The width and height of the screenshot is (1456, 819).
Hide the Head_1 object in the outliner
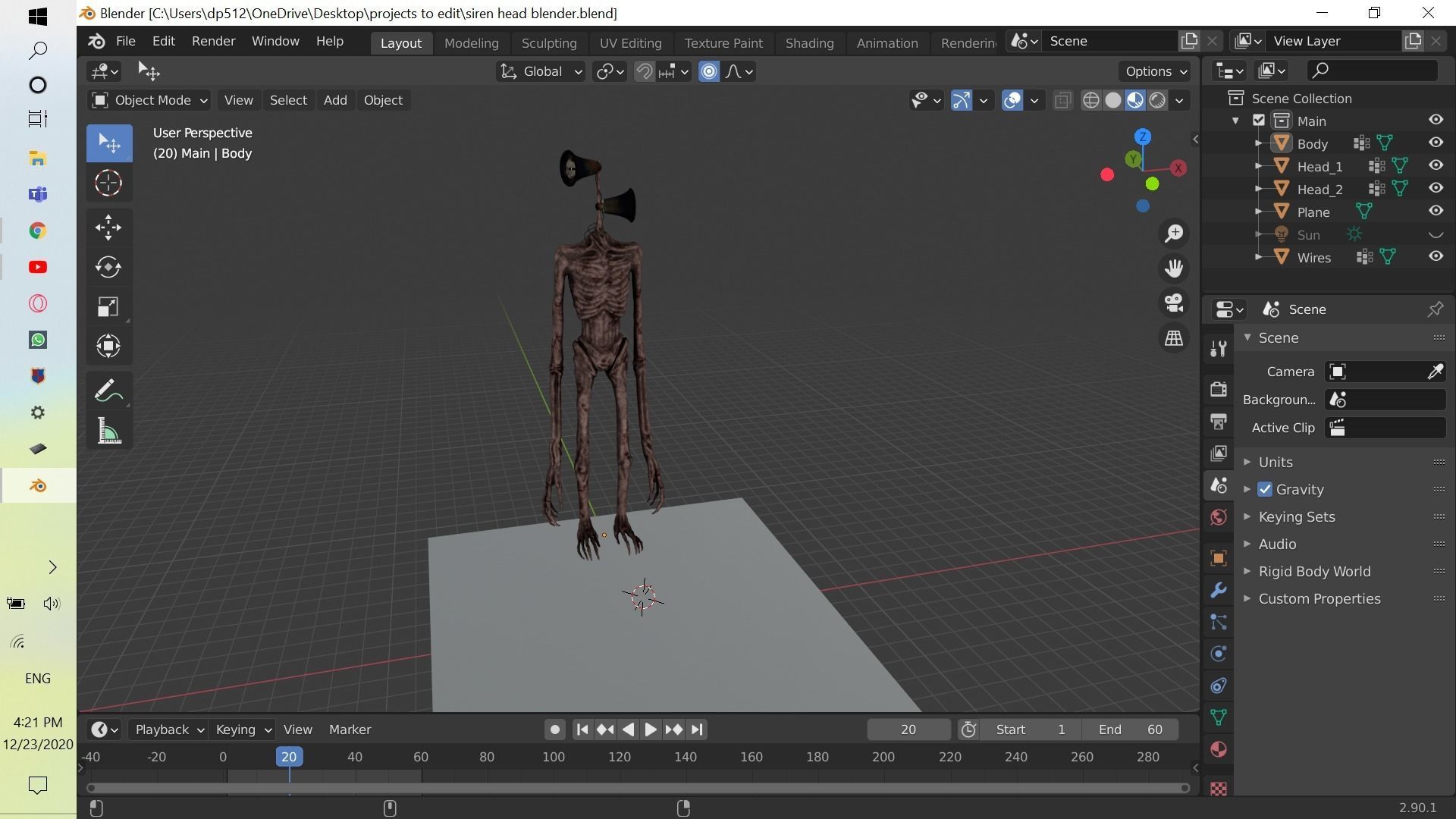pos(1436,165)
